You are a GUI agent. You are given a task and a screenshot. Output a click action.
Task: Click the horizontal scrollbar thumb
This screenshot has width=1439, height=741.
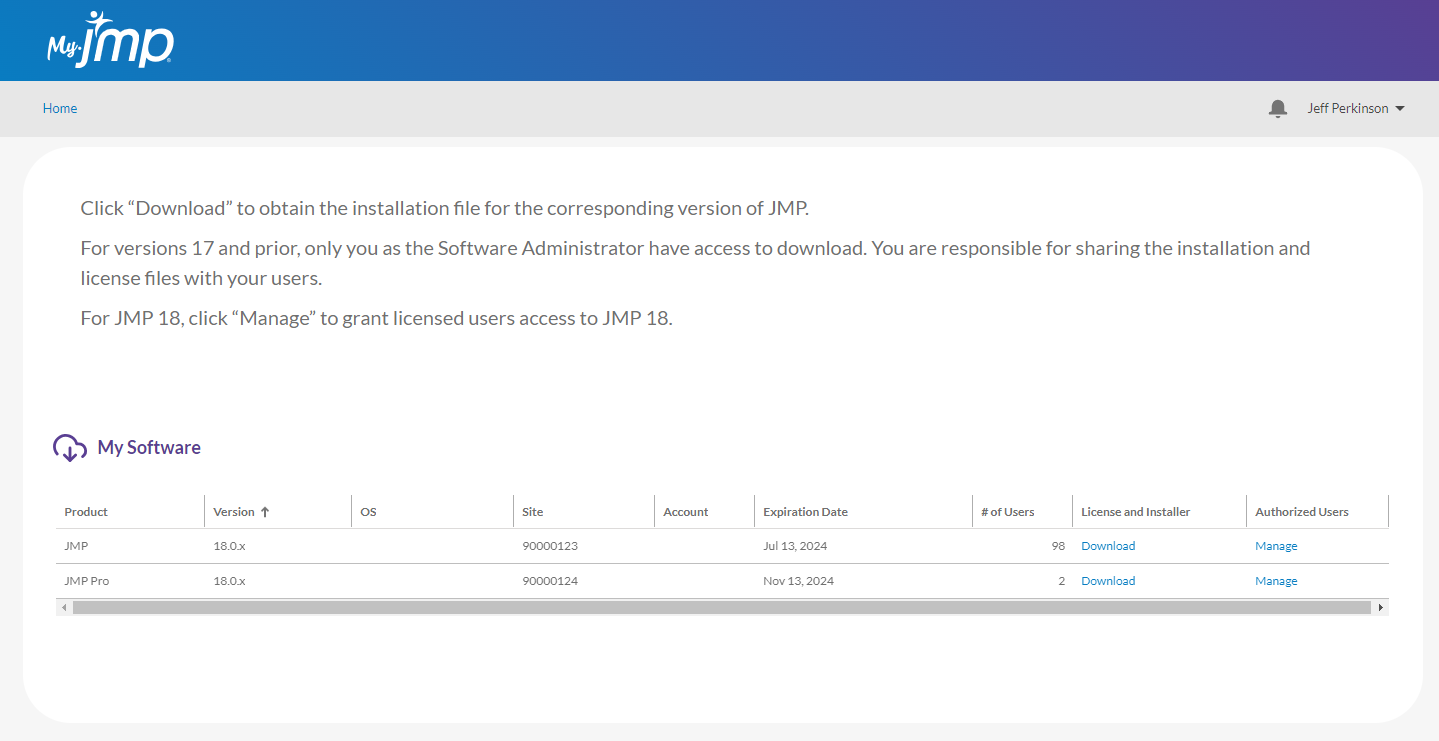click(720, 607)
